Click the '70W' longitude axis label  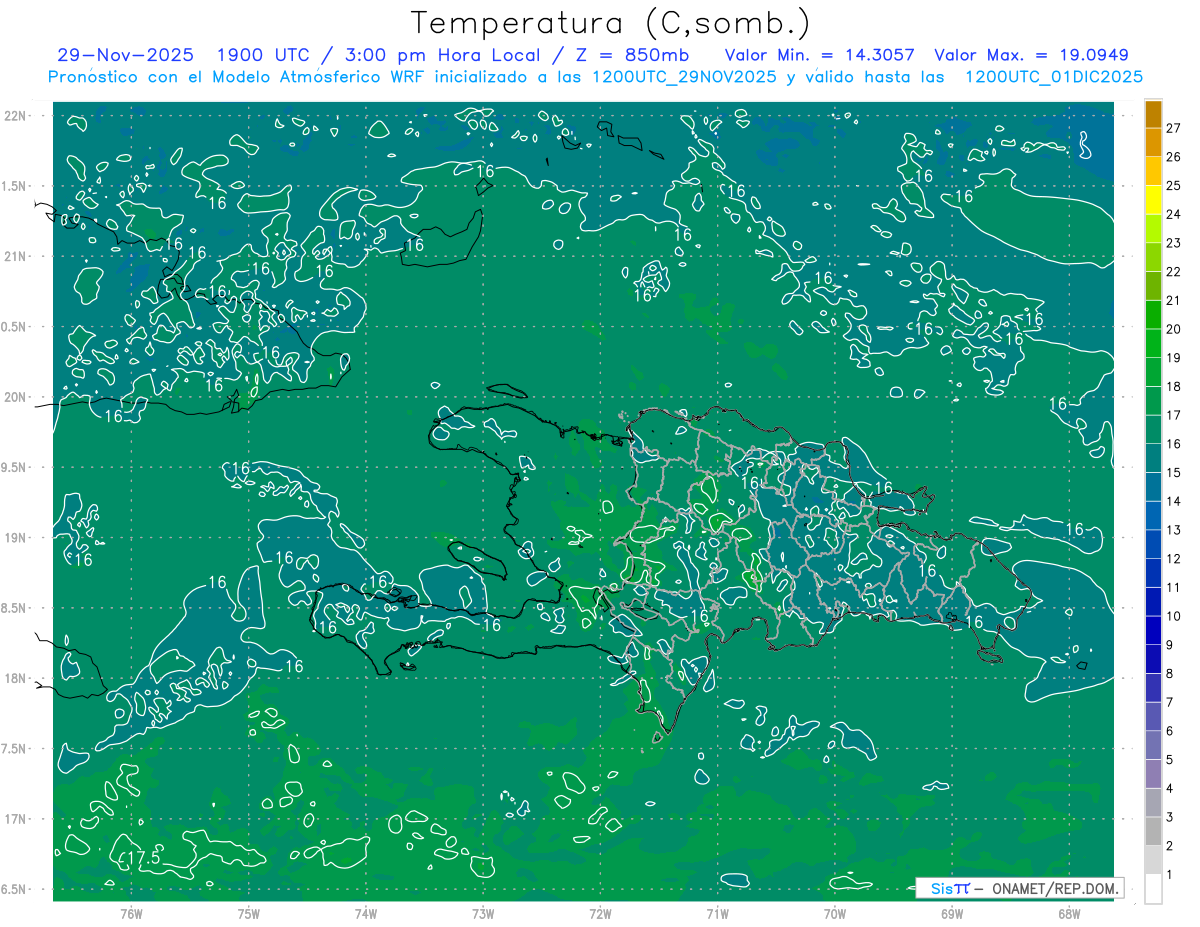click(835, 913)
